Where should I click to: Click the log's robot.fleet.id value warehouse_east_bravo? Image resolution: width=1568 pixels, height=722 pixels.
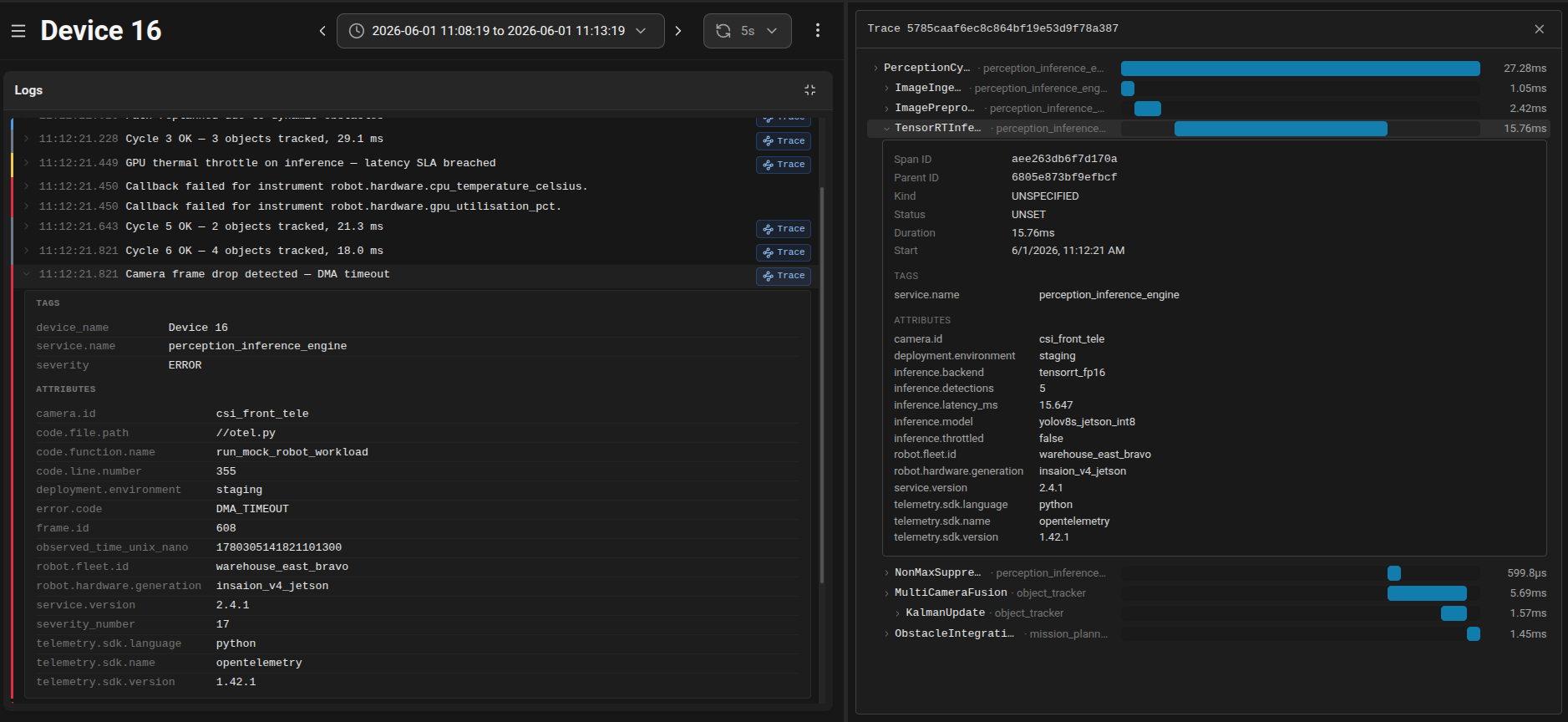click(x=282, y=567)
